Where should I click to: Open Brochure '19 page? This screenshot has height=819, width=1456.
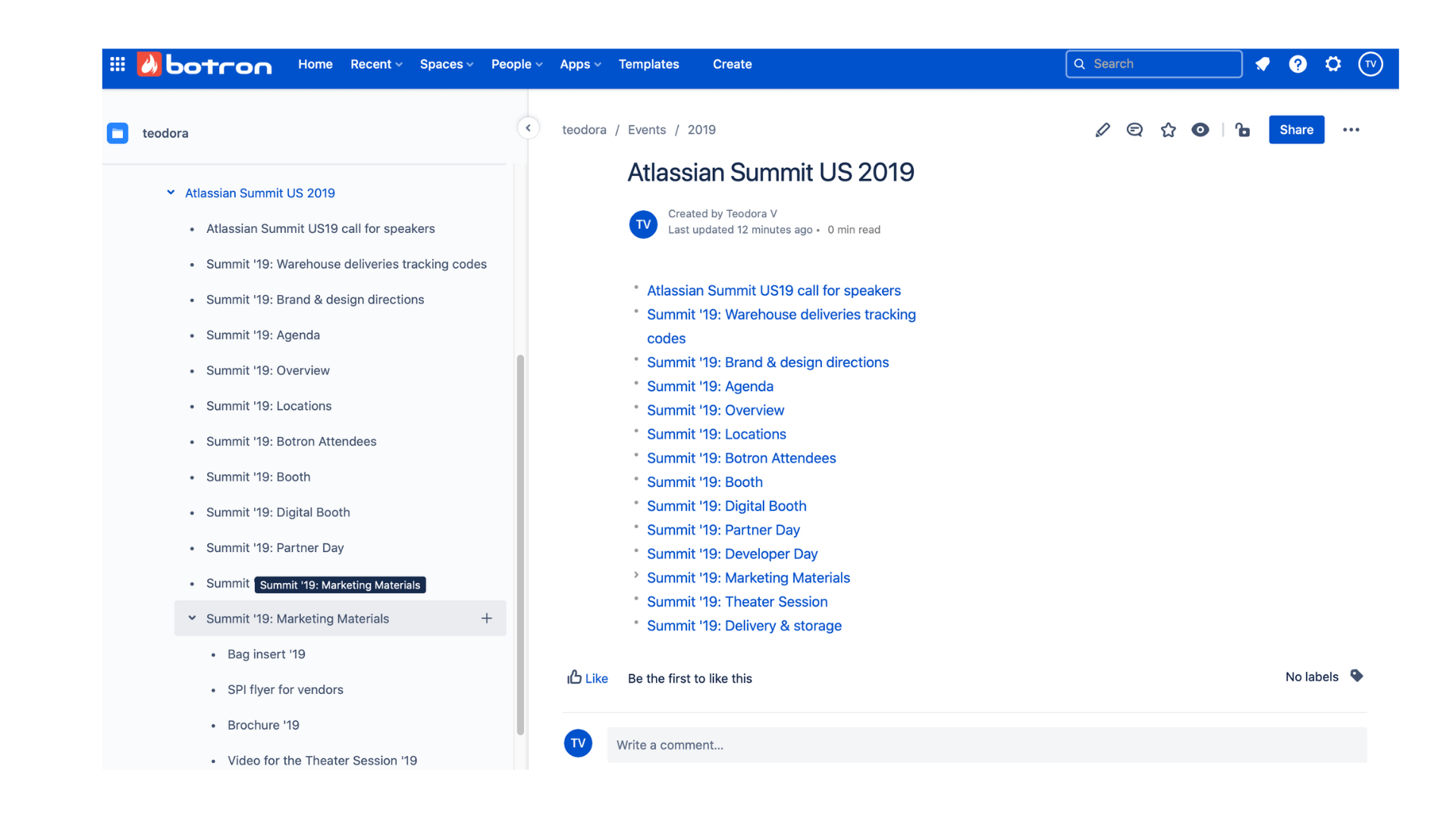pos(263,725)
